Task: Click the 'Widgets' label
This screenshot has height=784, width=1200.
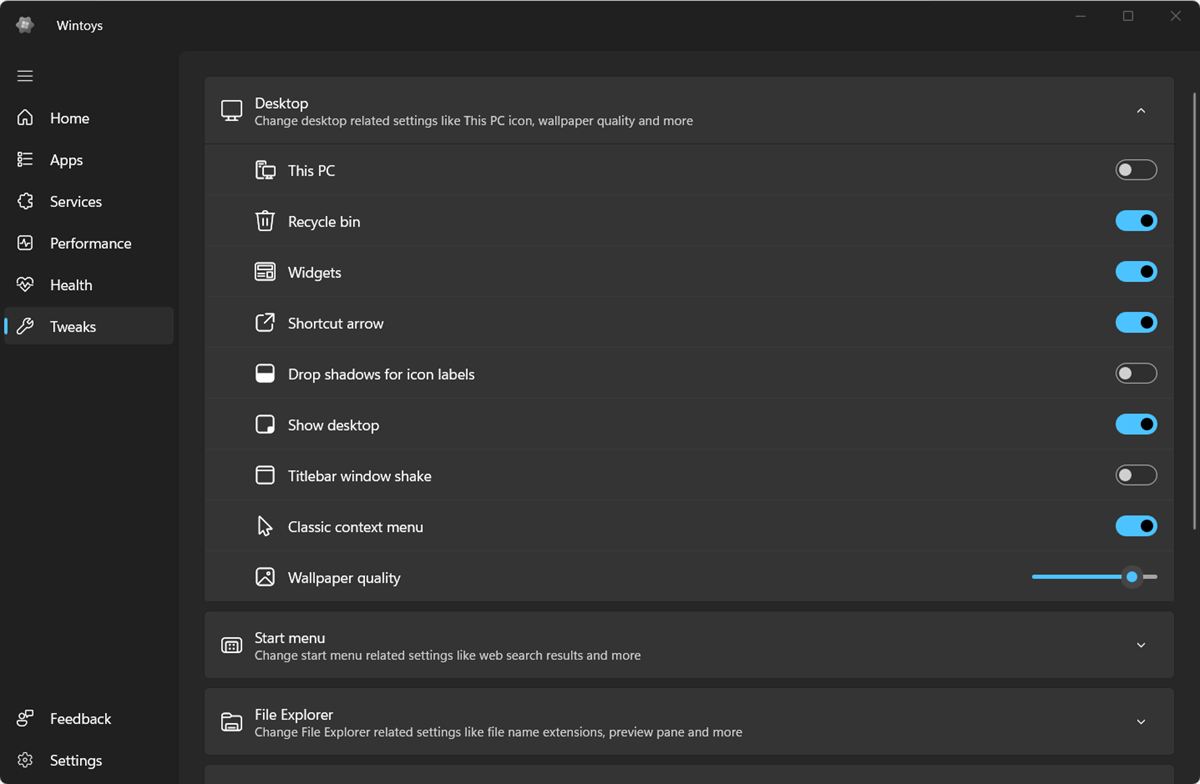Action: (314, 273)
